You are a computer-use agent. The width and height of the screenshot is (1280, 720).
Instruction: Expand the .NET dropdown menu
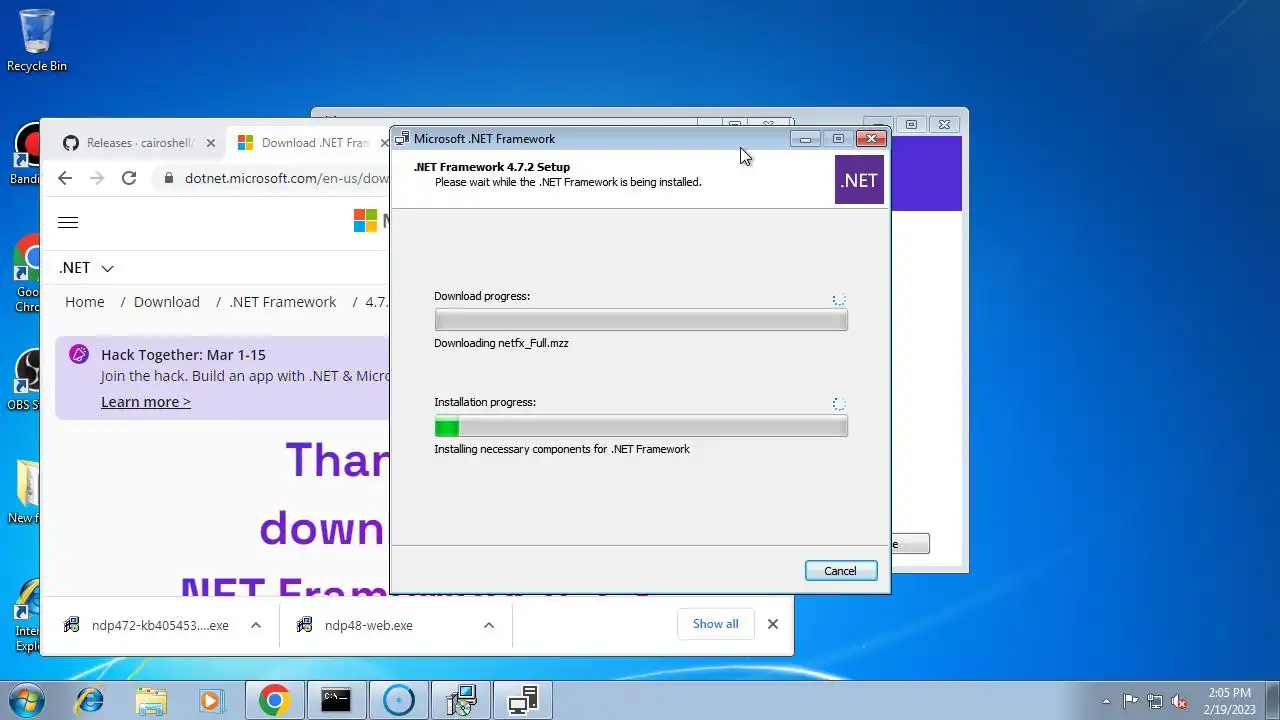[x=86, y=268]
